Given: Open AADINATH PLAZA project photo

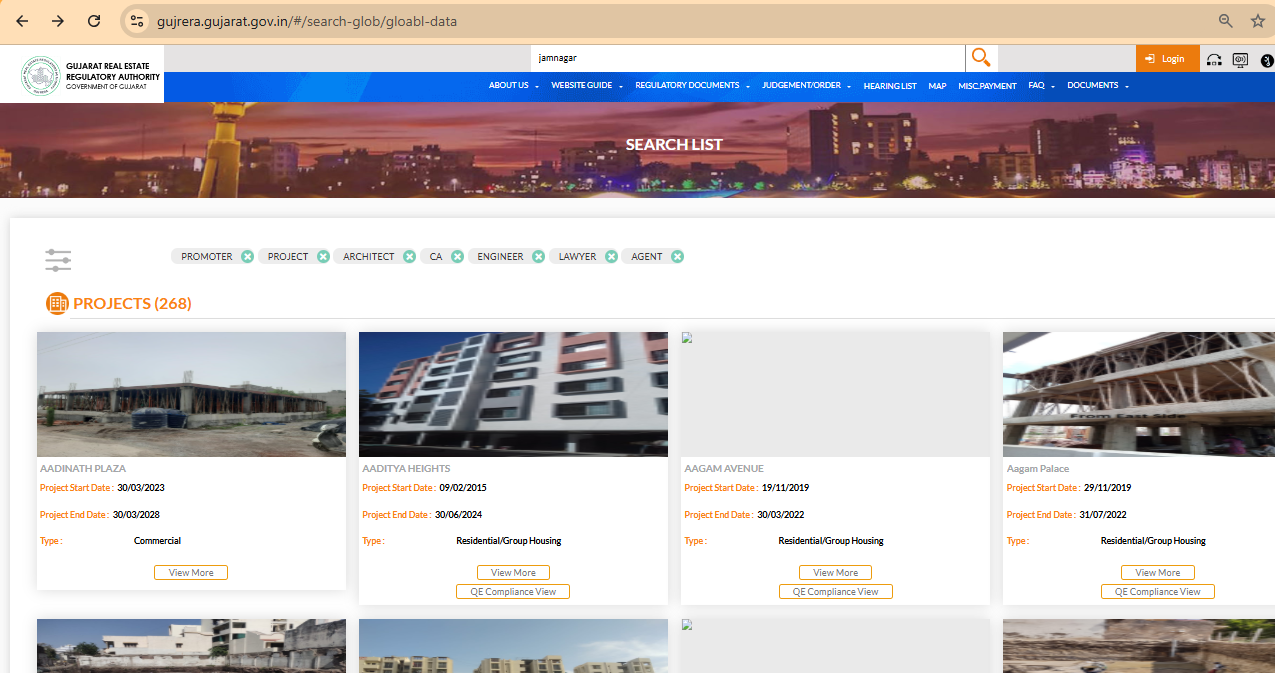Looking at the screenshot, I should click(x=191, y=394).
